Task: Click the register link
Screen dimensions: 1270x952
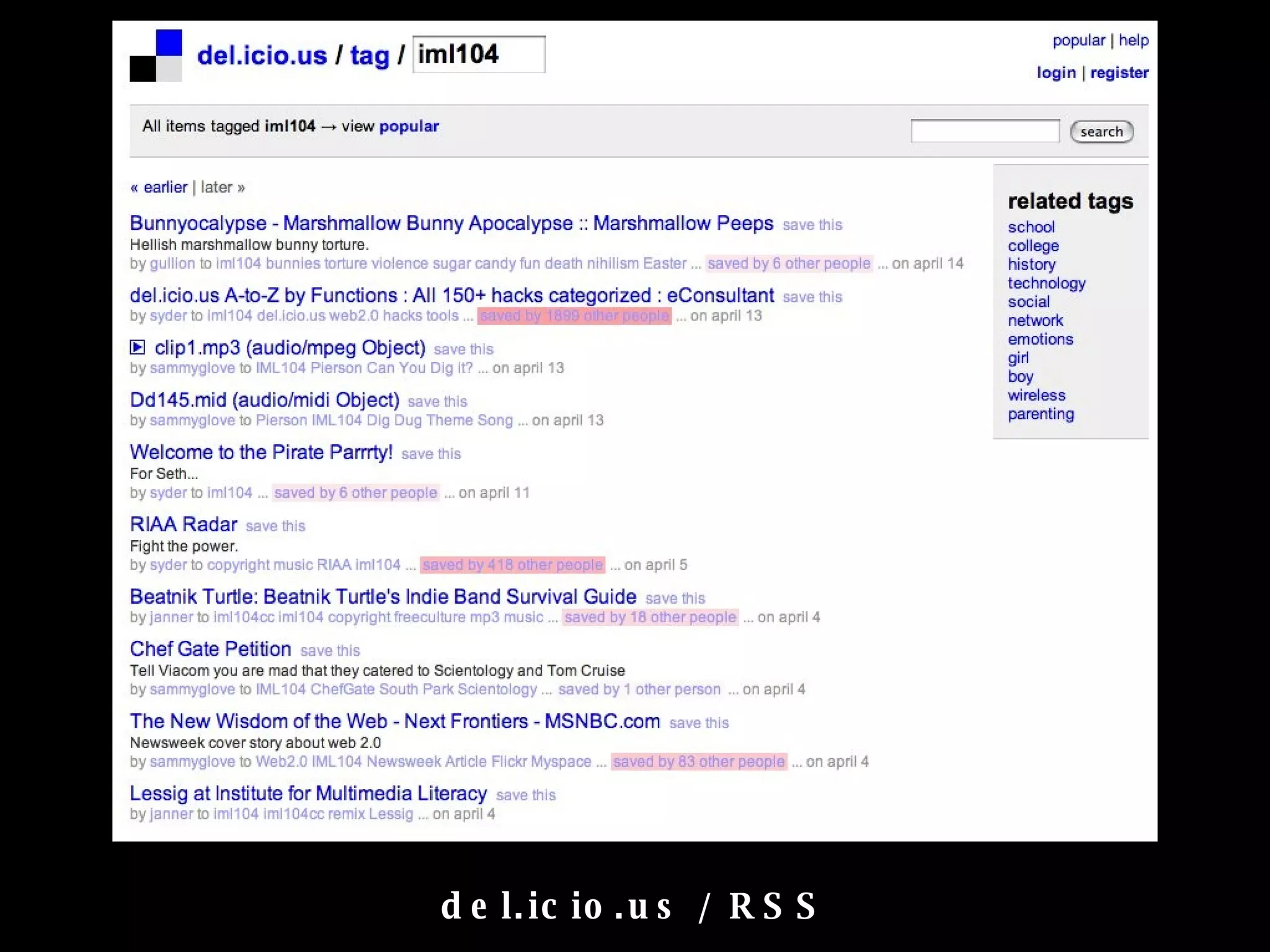Action: (x=1119, y=73)
